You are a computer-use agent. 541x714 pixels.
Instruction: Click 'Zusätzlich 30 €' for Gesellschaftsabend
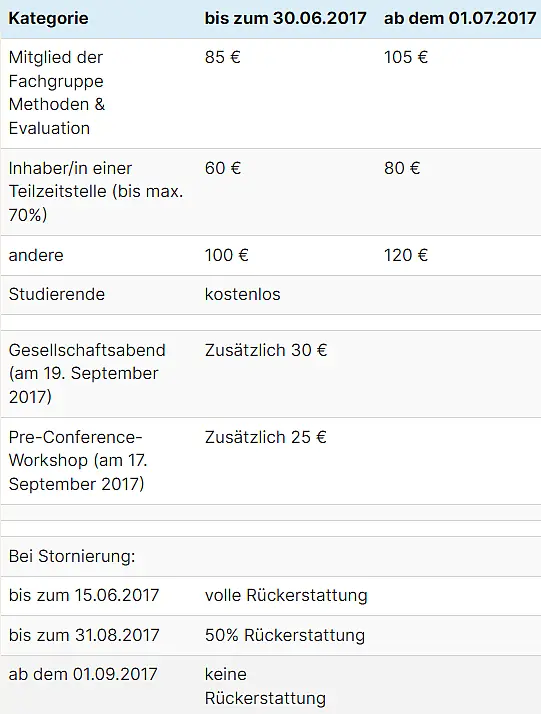point(266,350)
